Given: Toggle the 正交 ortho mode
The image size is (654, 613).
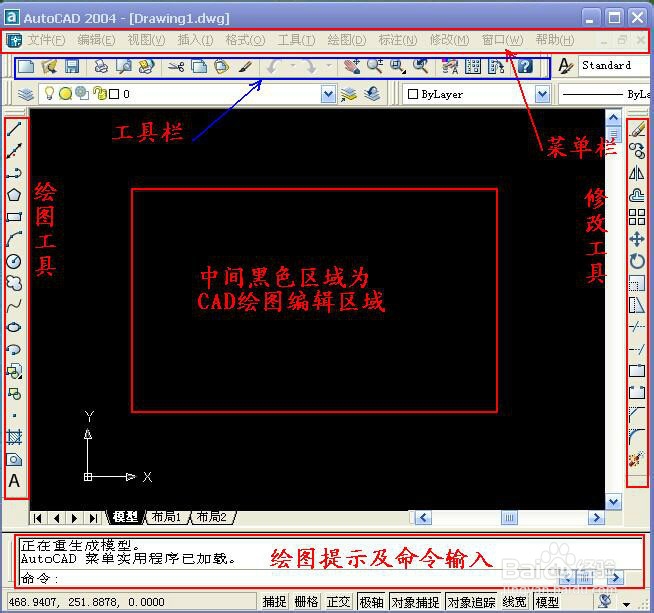Looking at the screenshot, I should 338,602.
